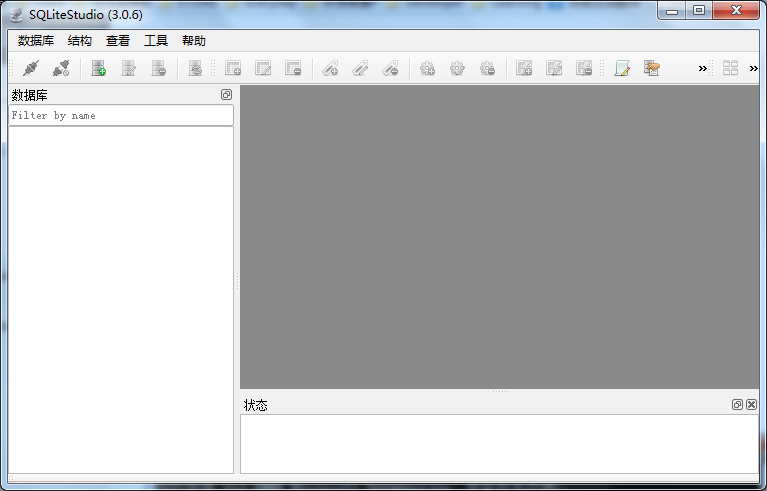Viewport: 767px width, 491px height.
Task: Open the 数据库 menu
Action: click(36, 41)
